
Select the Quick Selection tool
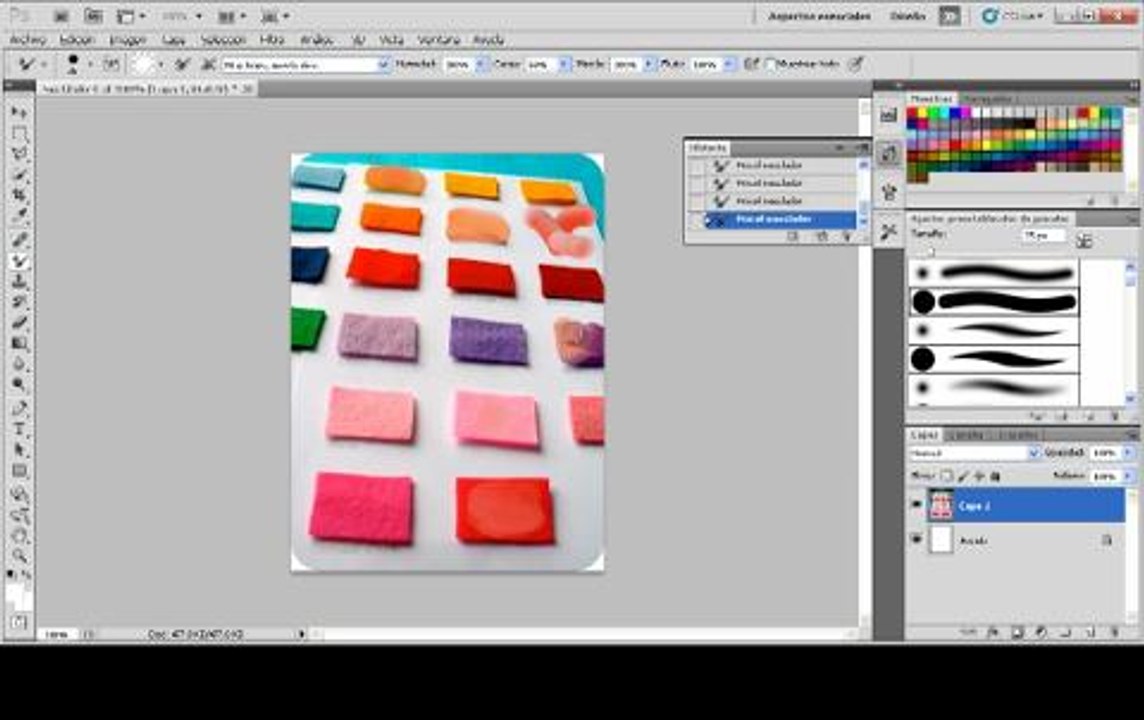click(x=20, y=175)
